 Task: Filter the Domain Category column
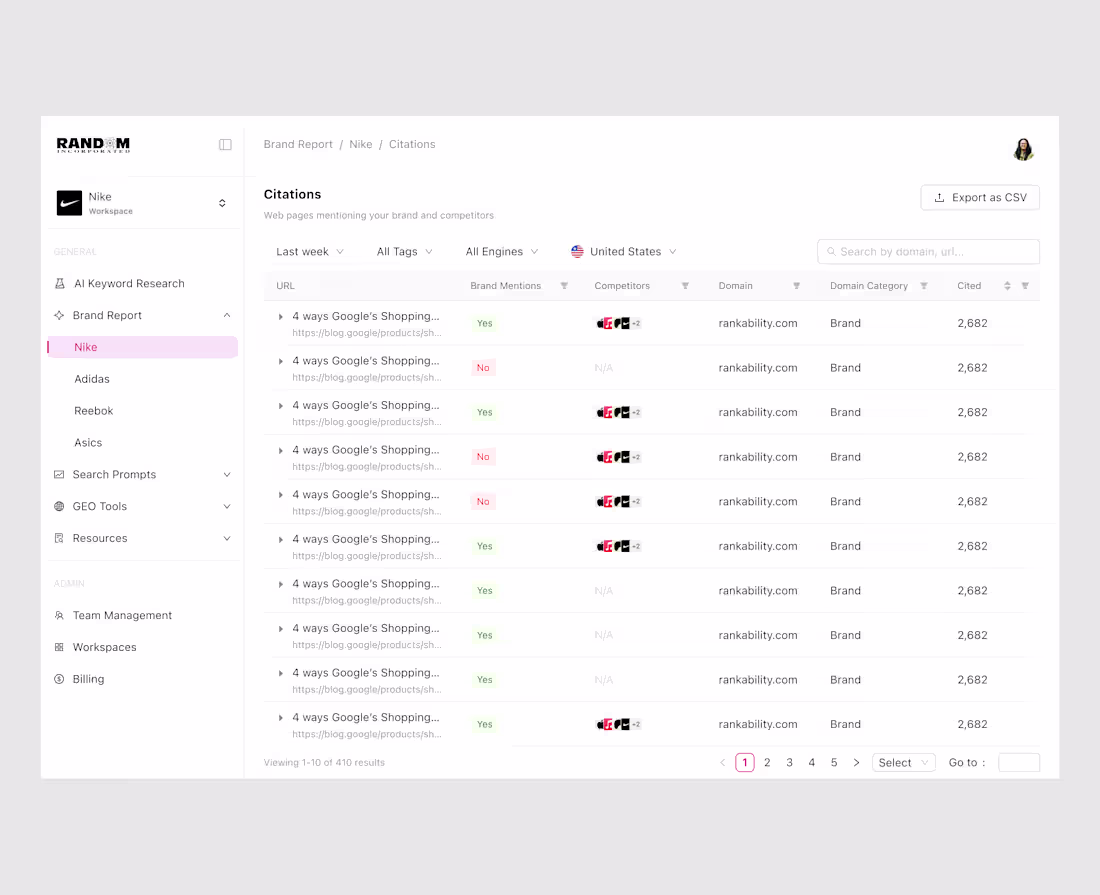click(924, 286)
